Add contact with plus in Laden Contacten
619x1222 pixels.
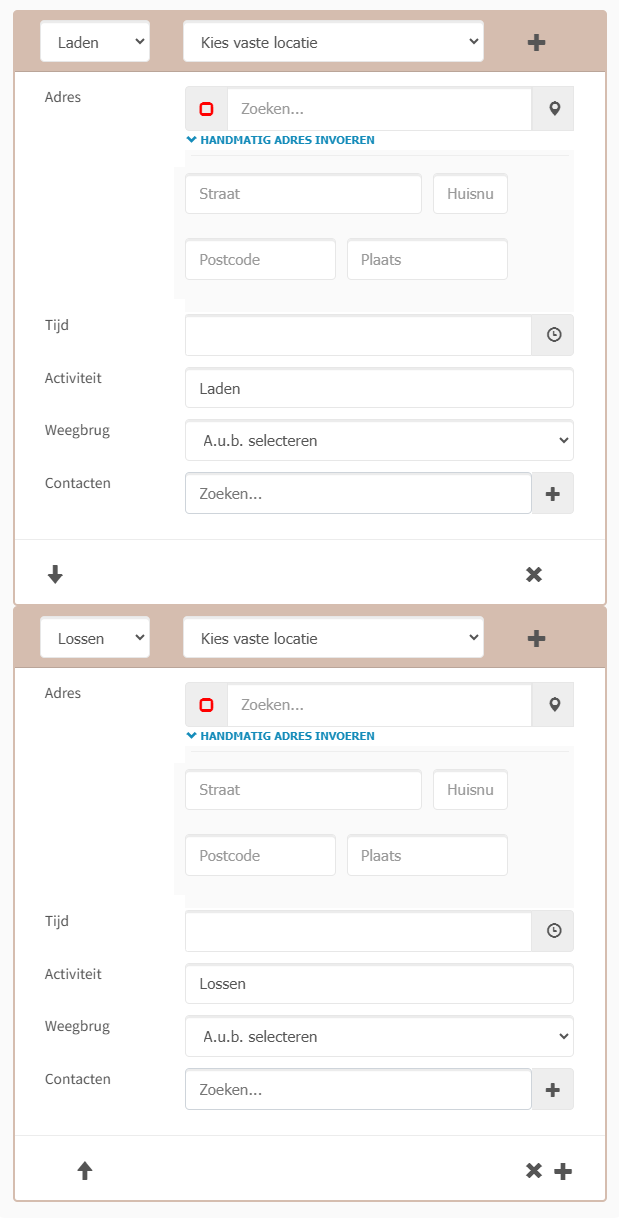pos(553,493)
